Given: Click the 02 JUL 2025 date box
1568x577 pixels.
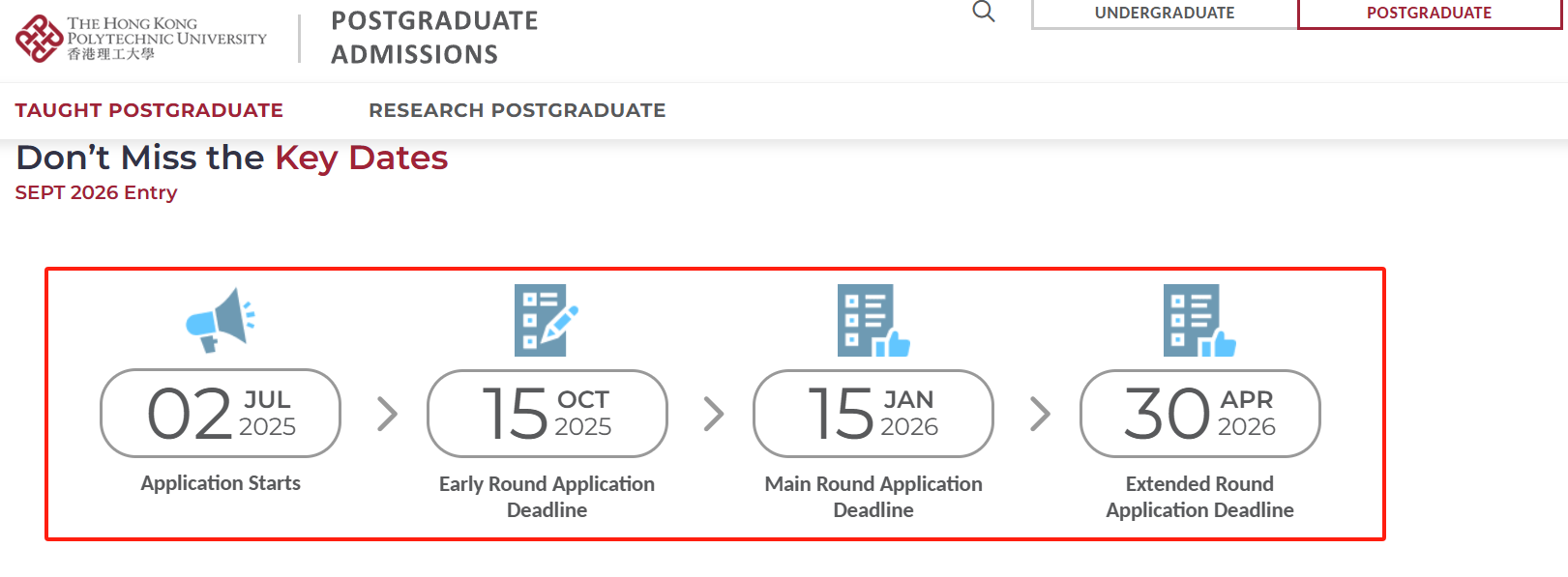Looking at the screenshot, I should (221, 414).
